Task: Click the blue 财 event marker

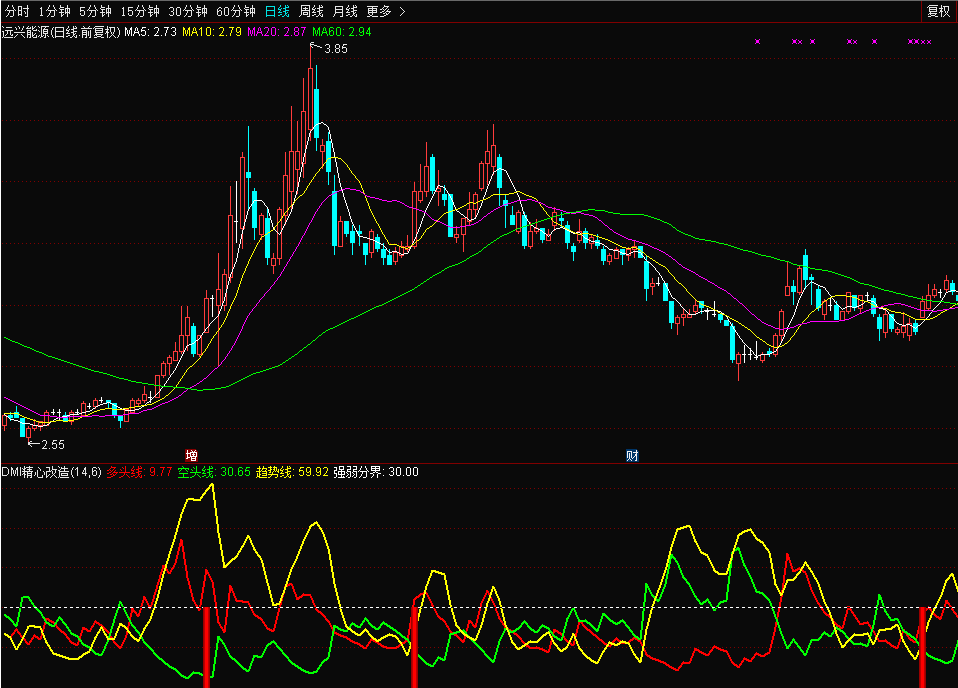Action: (632, 455)
